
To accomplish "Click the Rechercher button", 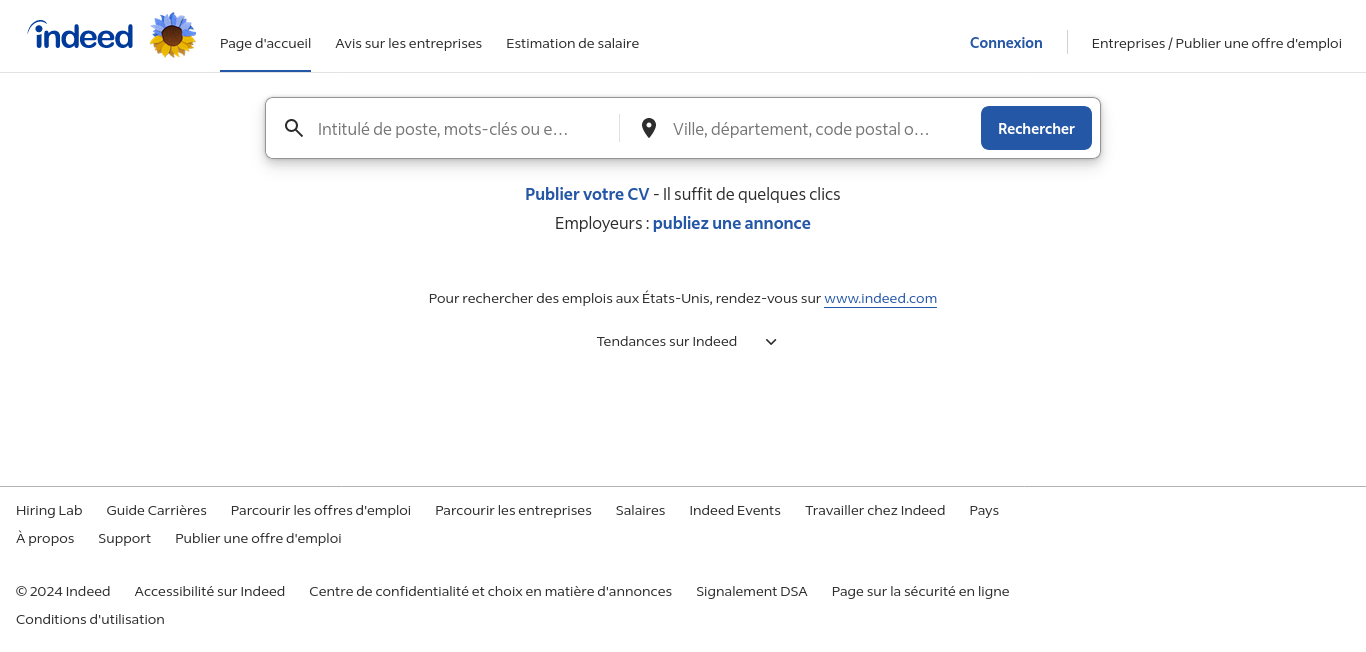I will click(1036, 128).
